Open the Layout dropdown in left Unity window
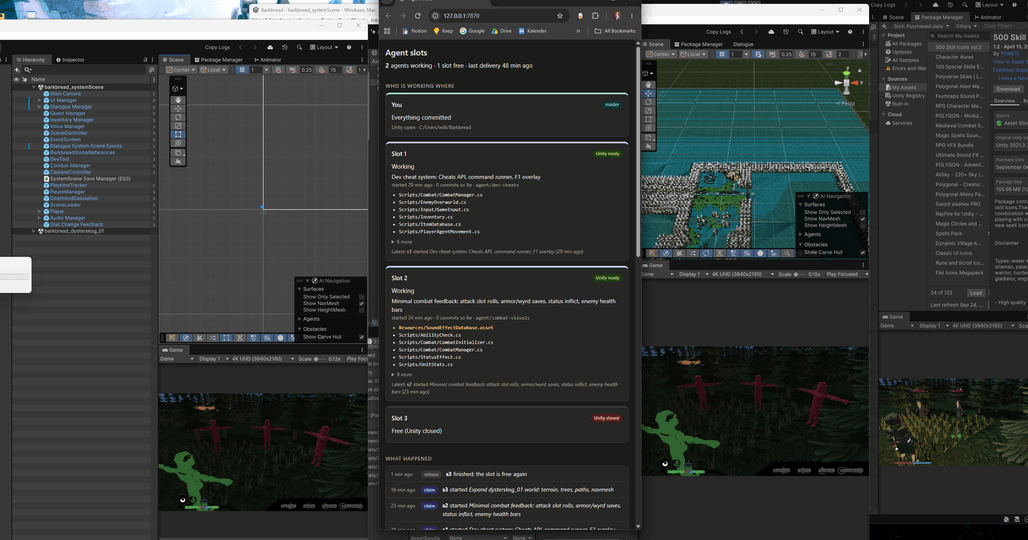Viewport: 1028px width, 540px height. tap(324, 47)
